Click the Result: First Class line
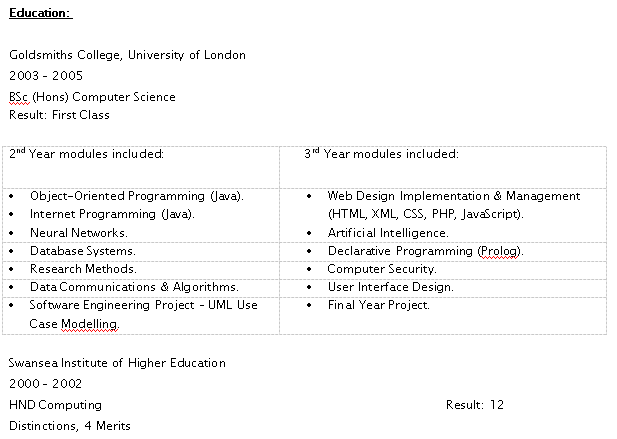Image resolution: width=617 pixels, height=439 pixels. click(x=59, y=115)
